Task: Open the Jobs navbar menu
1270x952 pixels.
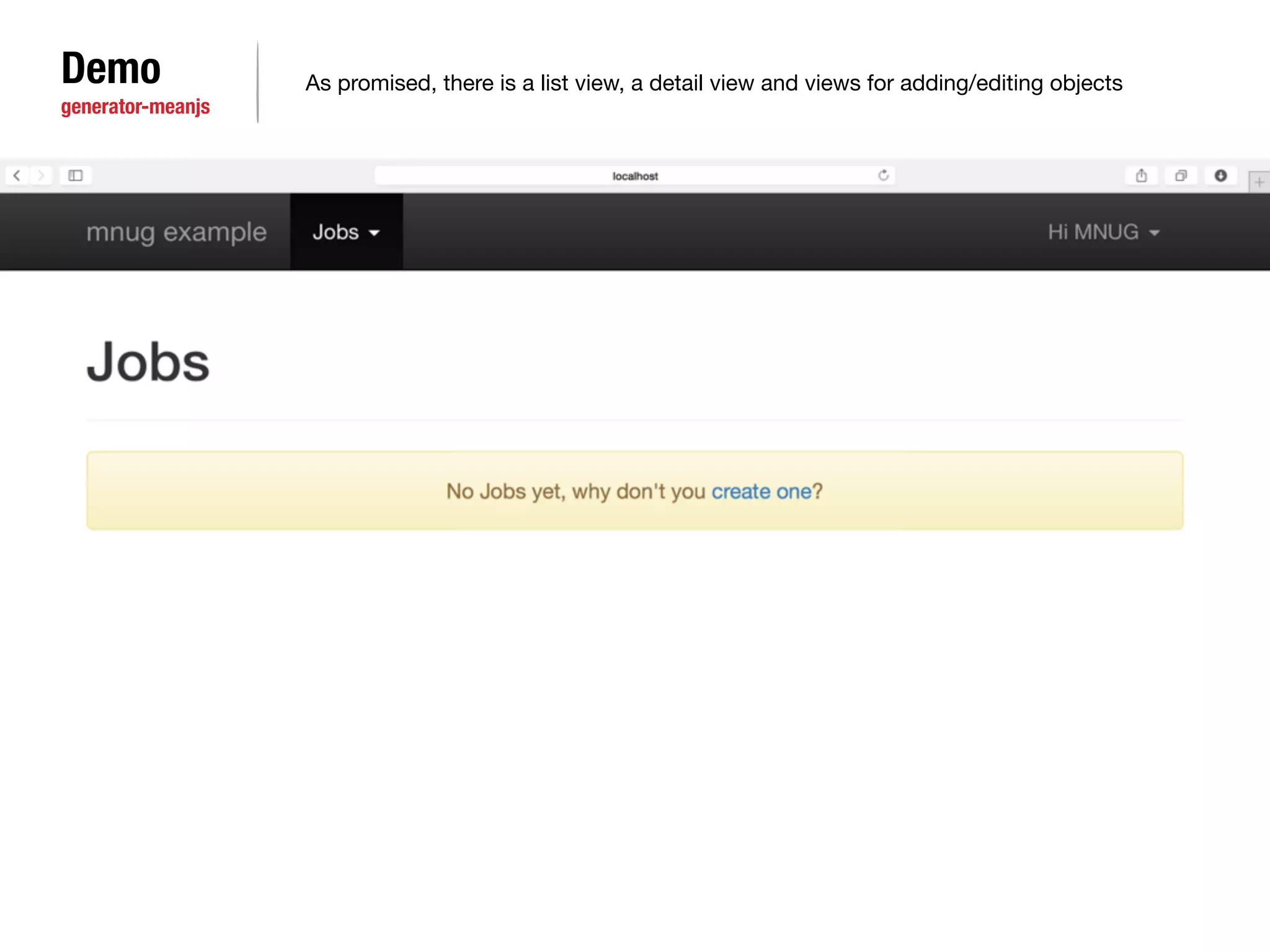Action: (336, 232)
